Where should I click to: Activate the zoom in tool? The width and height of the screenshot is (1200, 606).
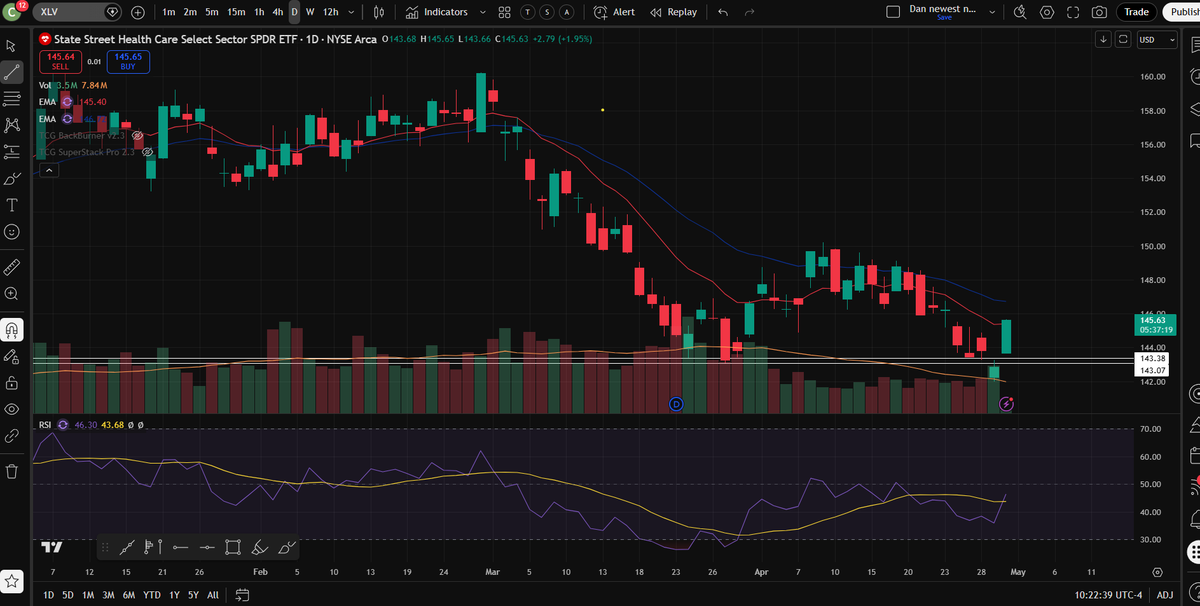point(12,294)
